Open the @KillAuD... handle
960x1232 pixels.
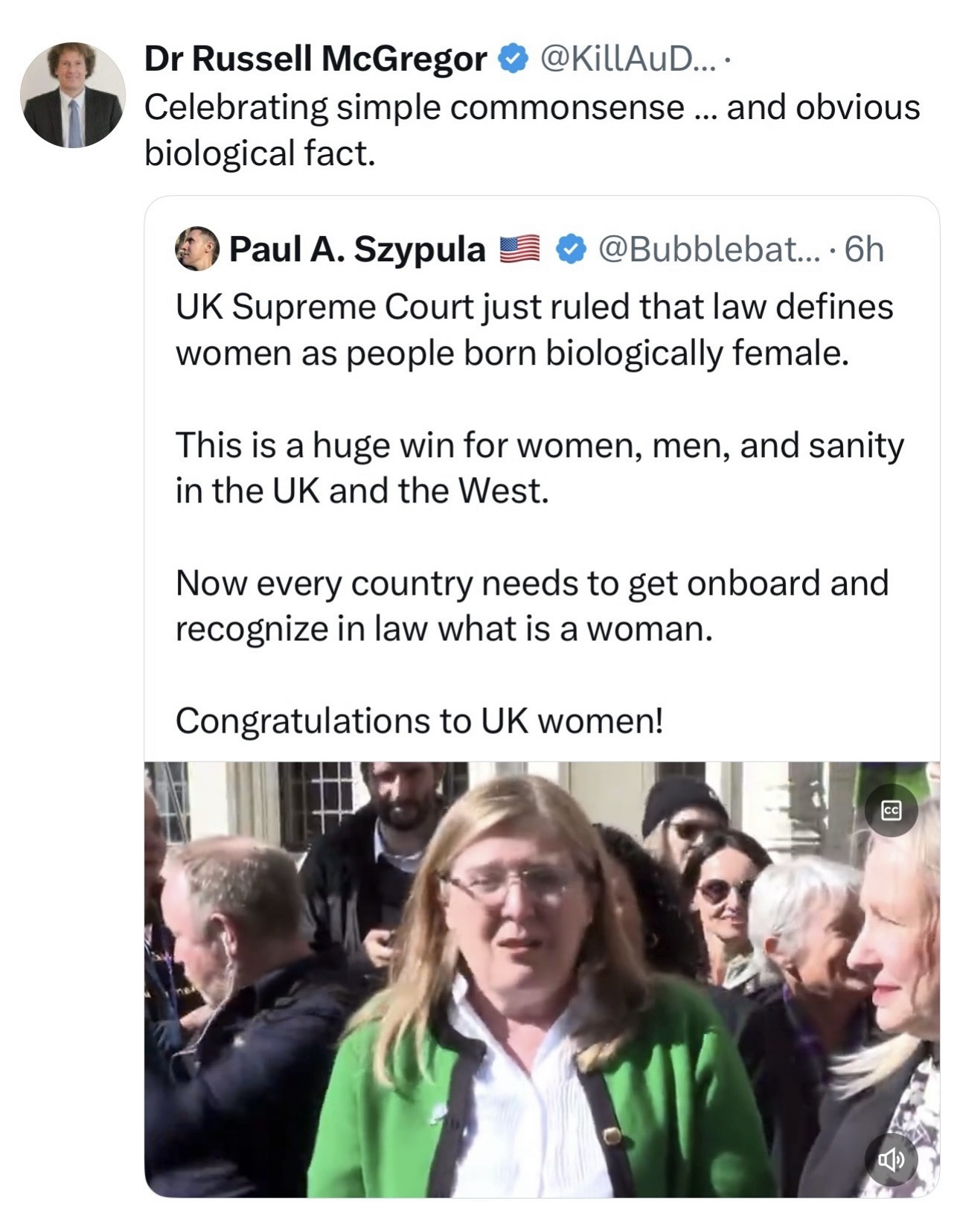pos(627,59)
